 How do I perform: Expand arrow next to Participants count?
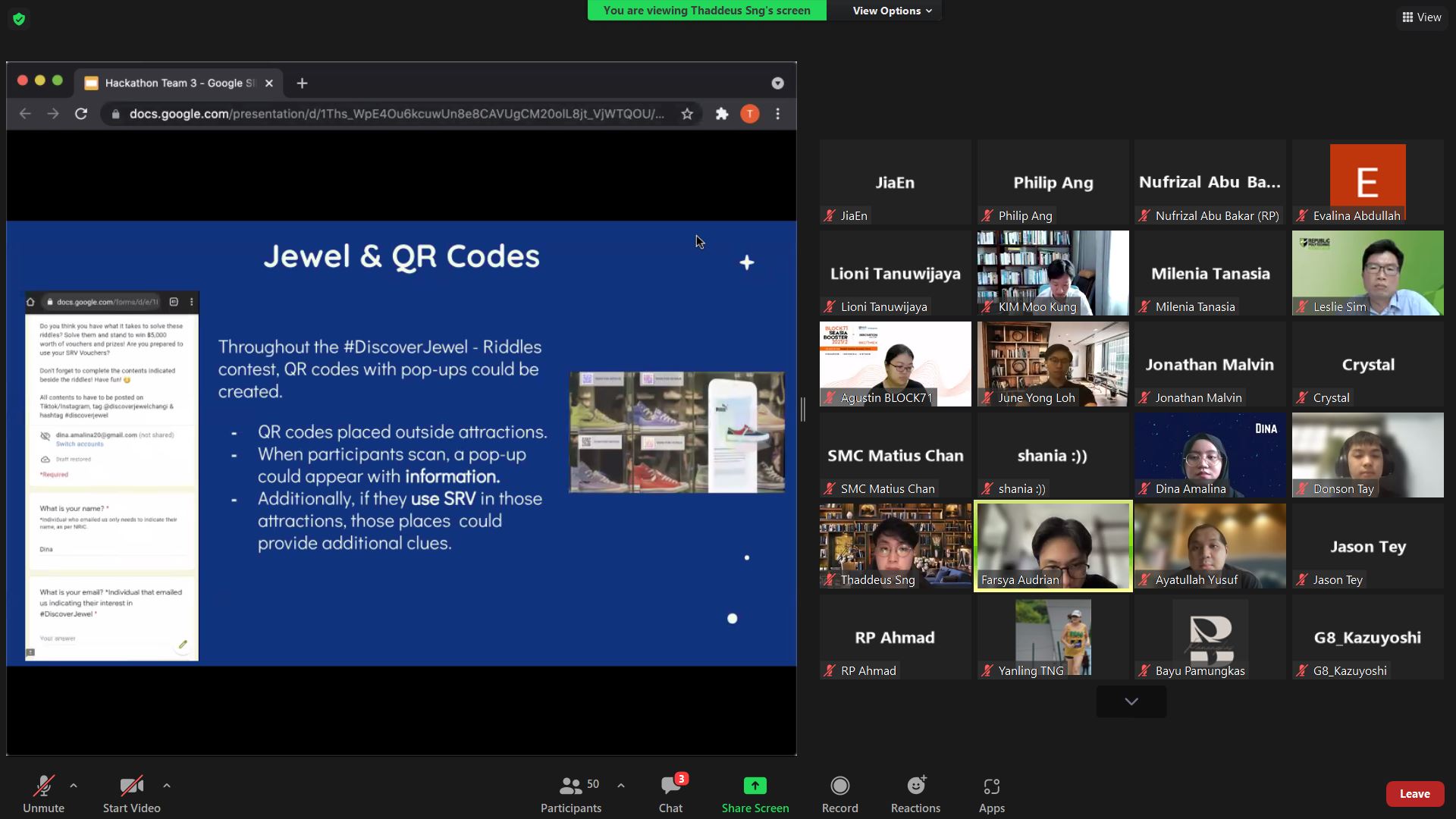coord(621,786)
